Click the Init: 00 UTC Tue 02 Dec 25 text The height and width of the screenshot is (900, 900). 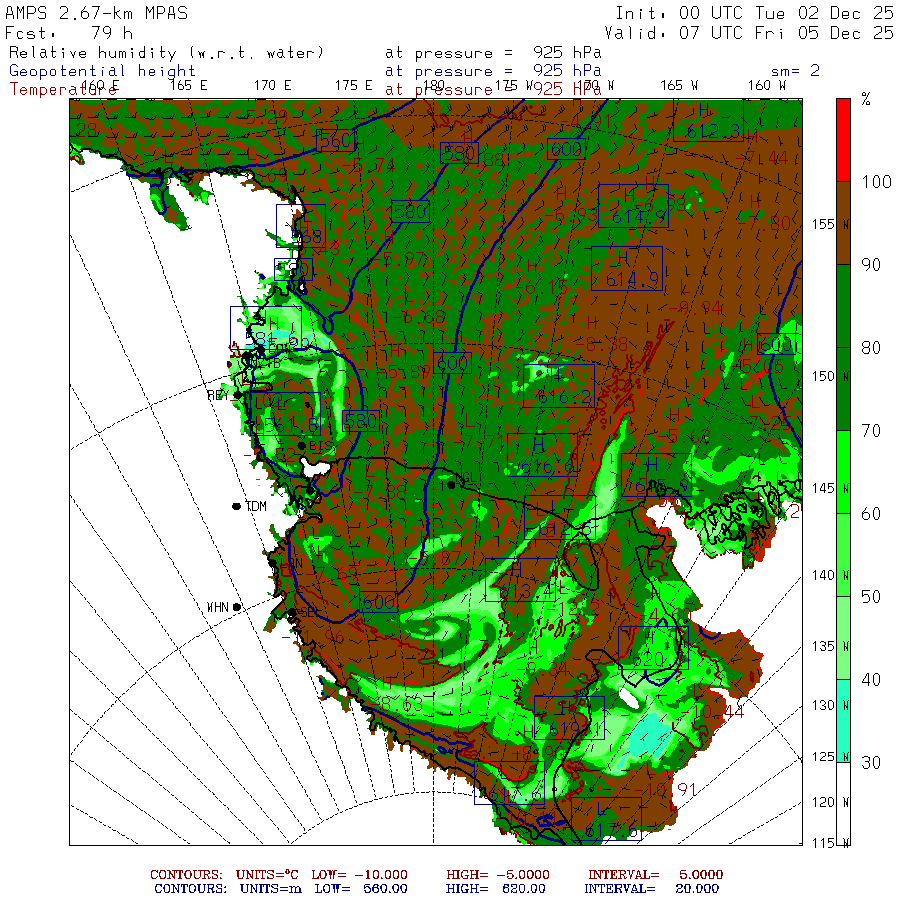pos(755,13)
